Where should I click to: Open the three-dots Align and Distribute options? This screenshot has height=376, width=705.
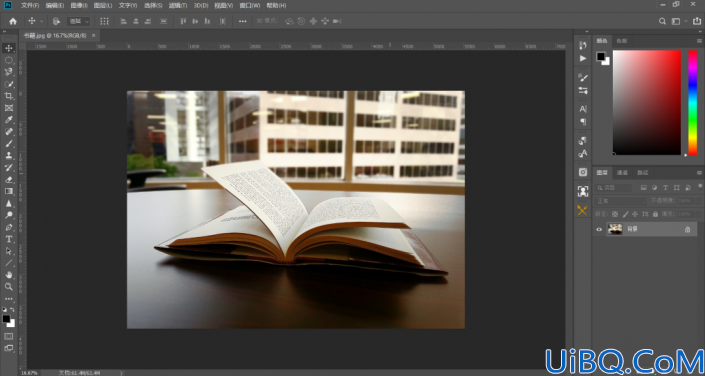[x=242, y=21]
